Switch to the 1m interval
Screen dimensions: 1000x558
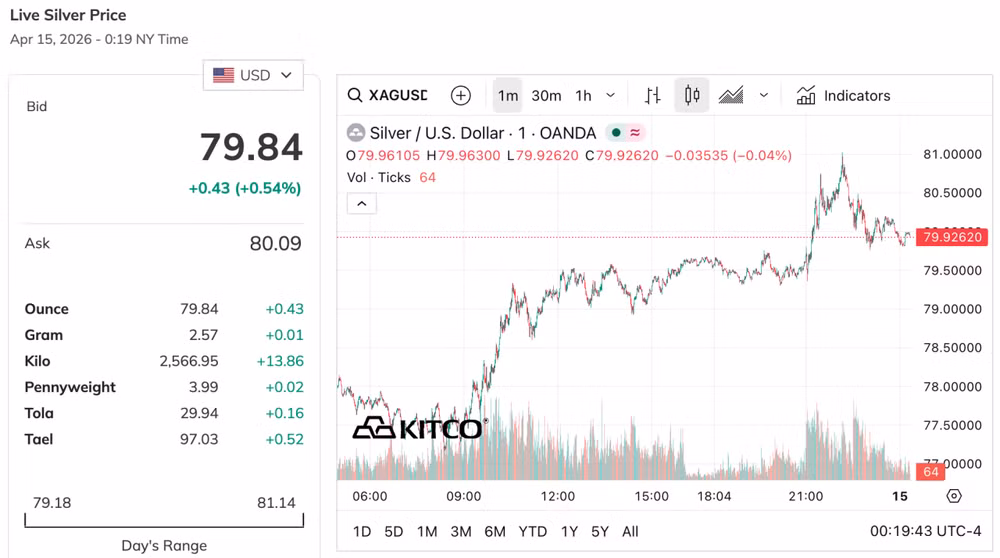pyautogui.click(x=508, y=96)
